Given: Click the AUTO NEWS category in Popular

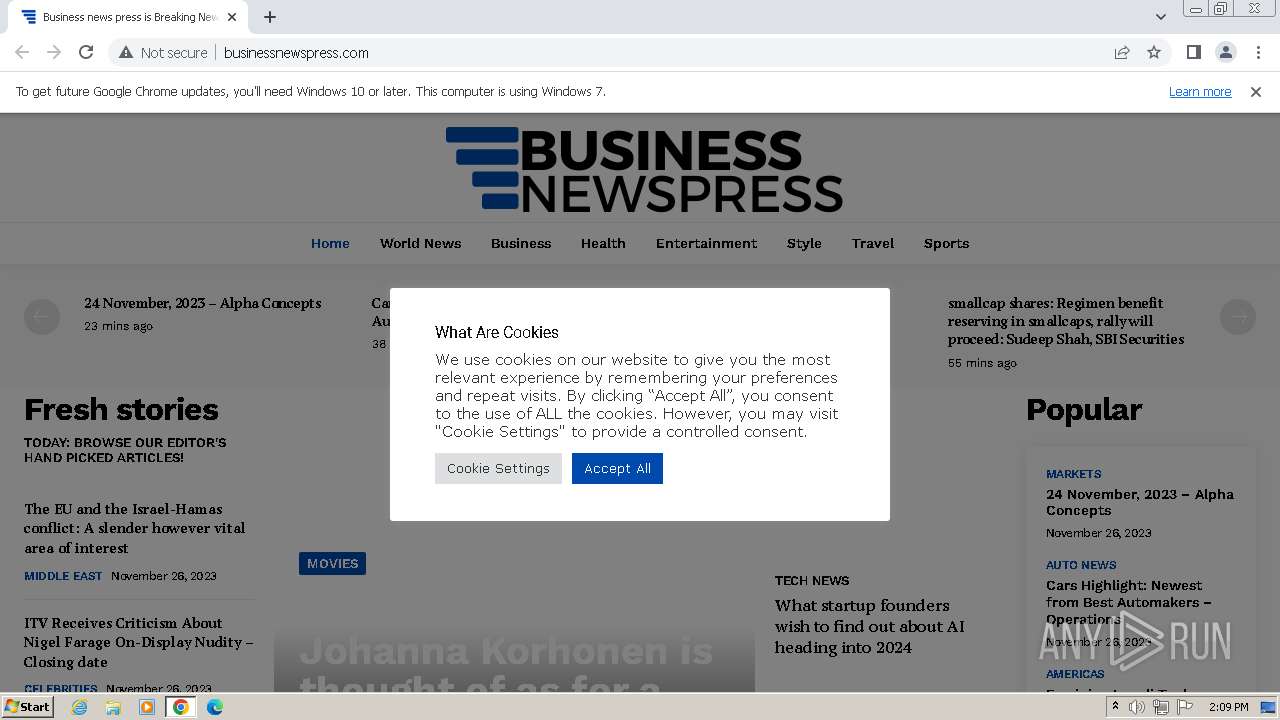Looking at the screenshot, I should click(1081, 565).
